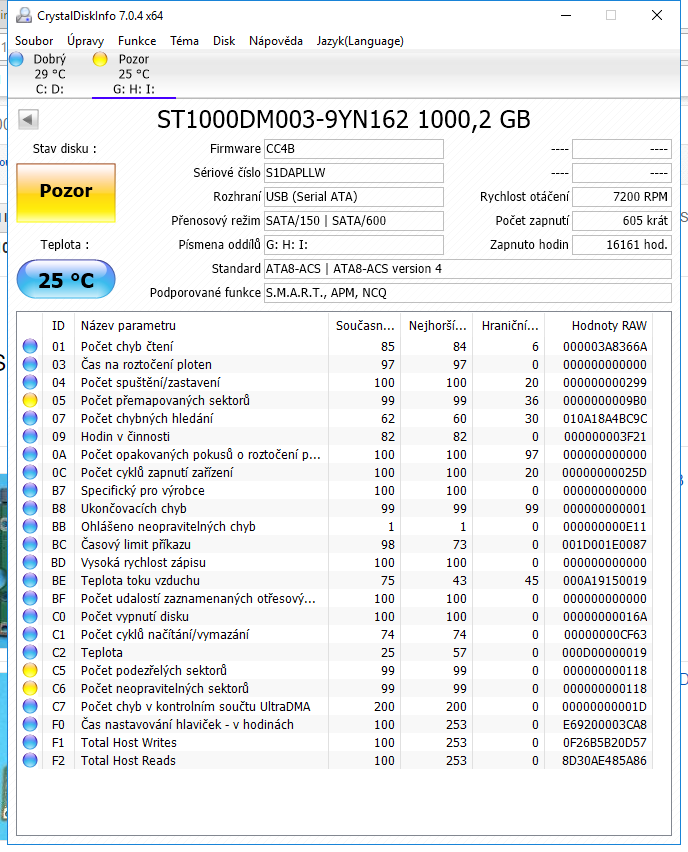688x852 pixels.
Task: Click the 7200 RPM rotation speed field
Action: [622, 197]
